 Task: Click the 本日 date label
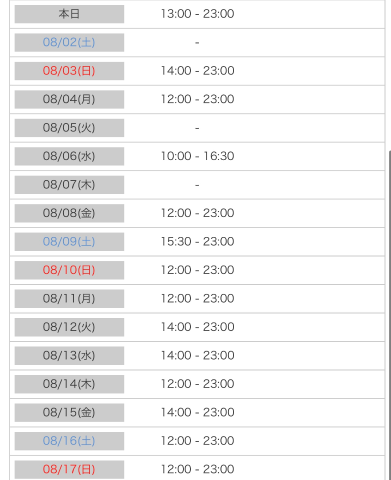pos(69,14)
